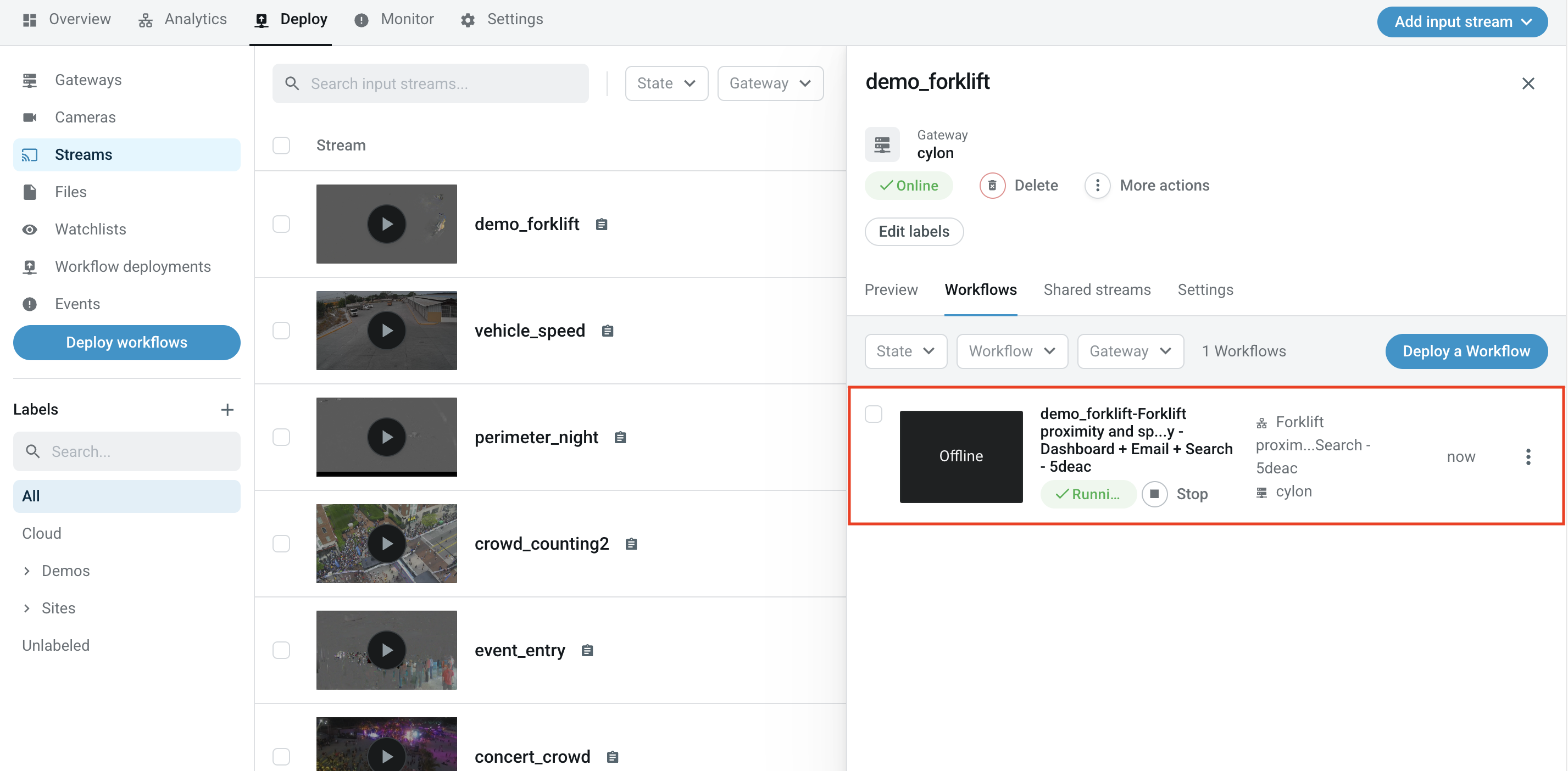Stop the running Forklift workflow
1568x771 pixels.
[1175, 494]
